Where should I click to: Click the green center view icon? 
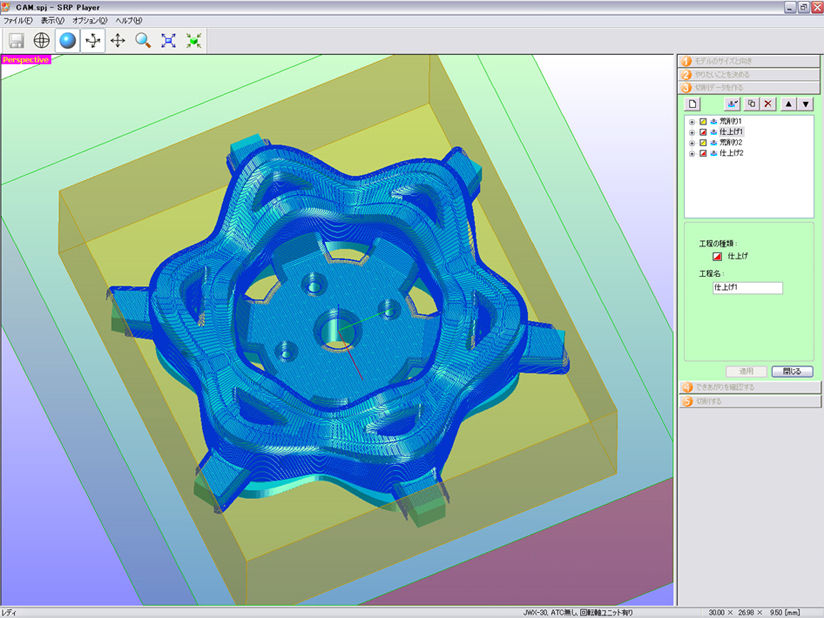[x=194, y=41]
